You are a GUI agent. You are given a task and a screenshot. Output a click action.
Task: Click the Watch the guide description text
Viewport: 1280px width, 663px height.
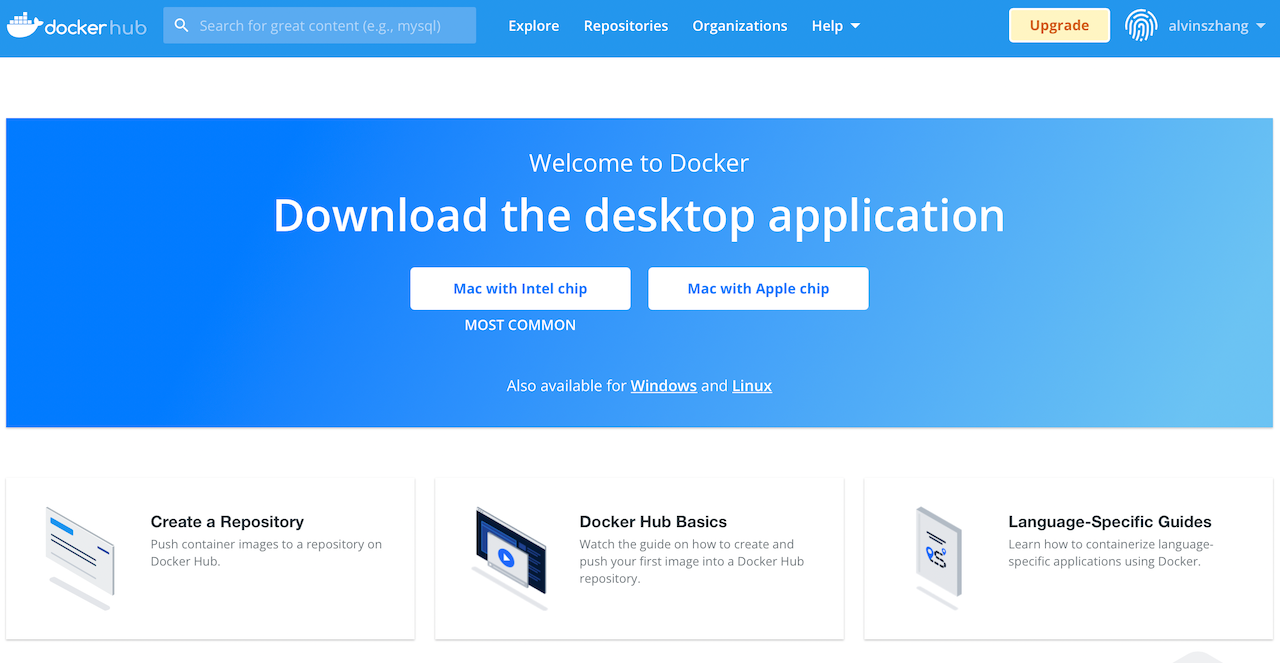pos(692,561)
